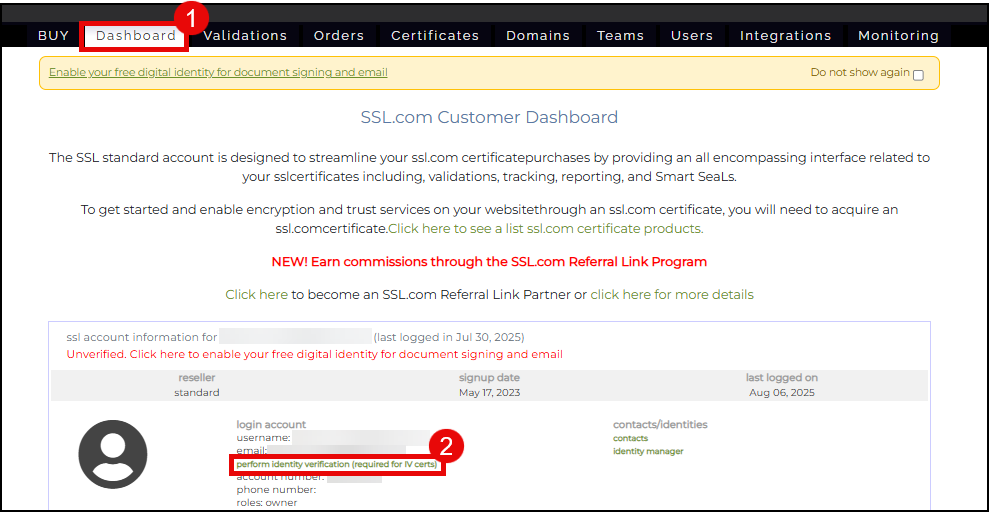
Task: Select the Certificates tab
Action: coord(435,36)
